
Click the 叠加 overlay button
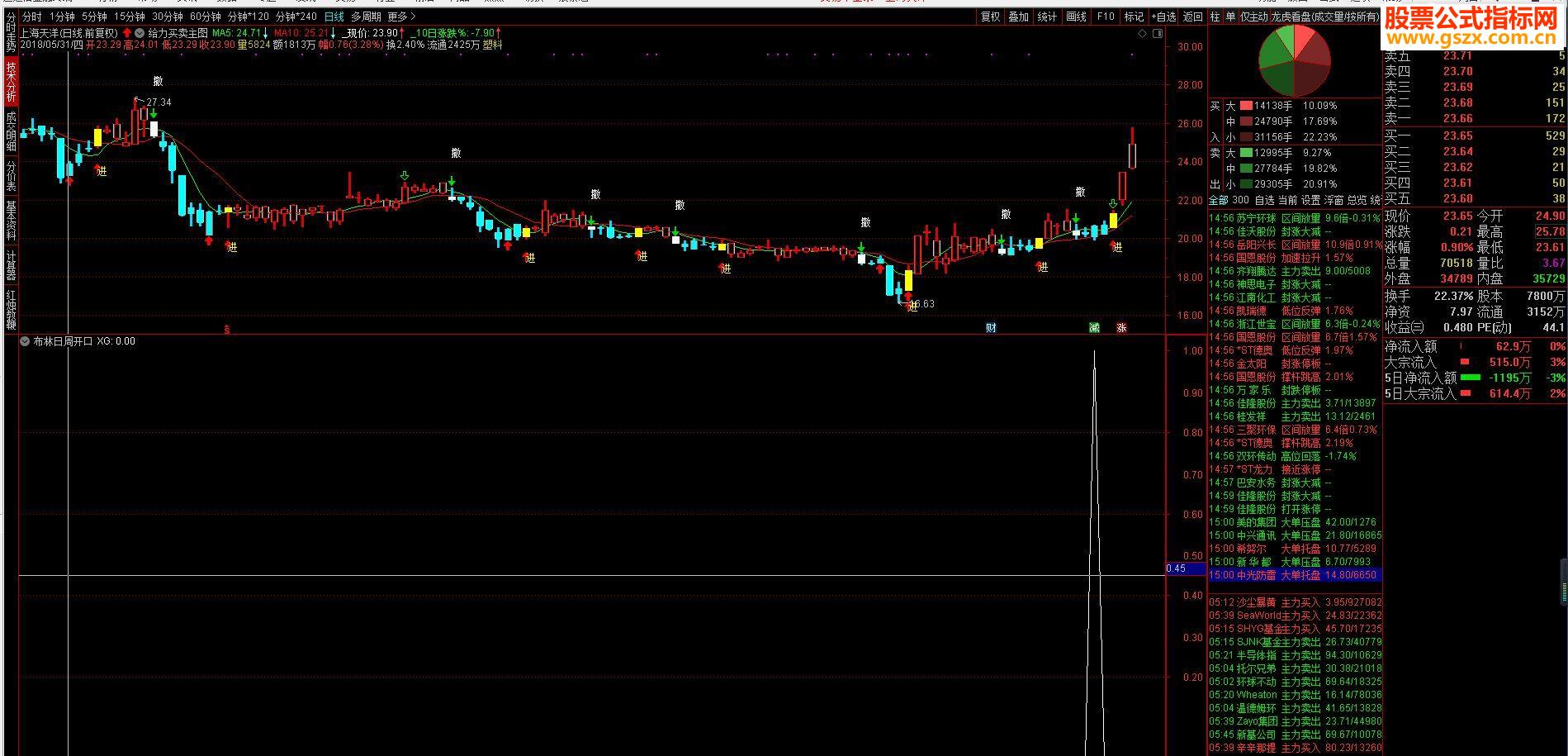point(1019,17)
